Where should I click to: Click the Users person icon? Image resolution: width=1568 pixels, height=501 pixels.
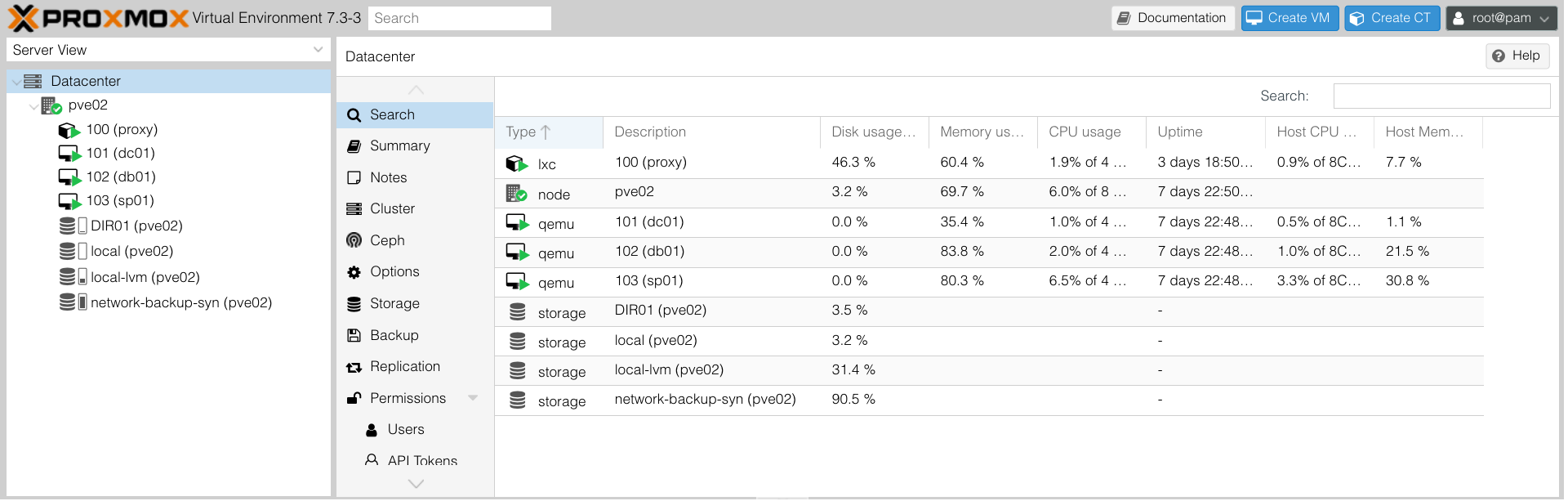[372, 430]
